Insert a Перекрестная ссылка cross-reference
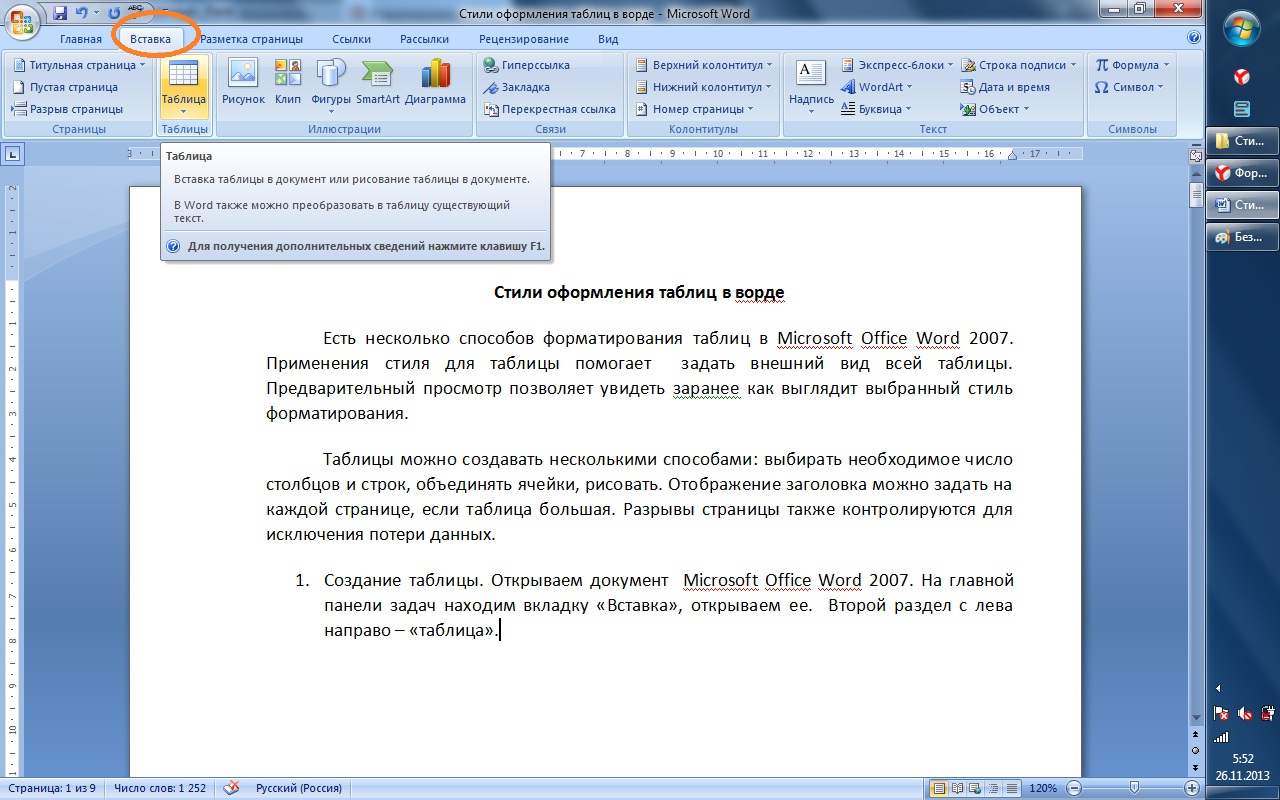The height and width of the screenshot is (800, 1280). [549, 109]
